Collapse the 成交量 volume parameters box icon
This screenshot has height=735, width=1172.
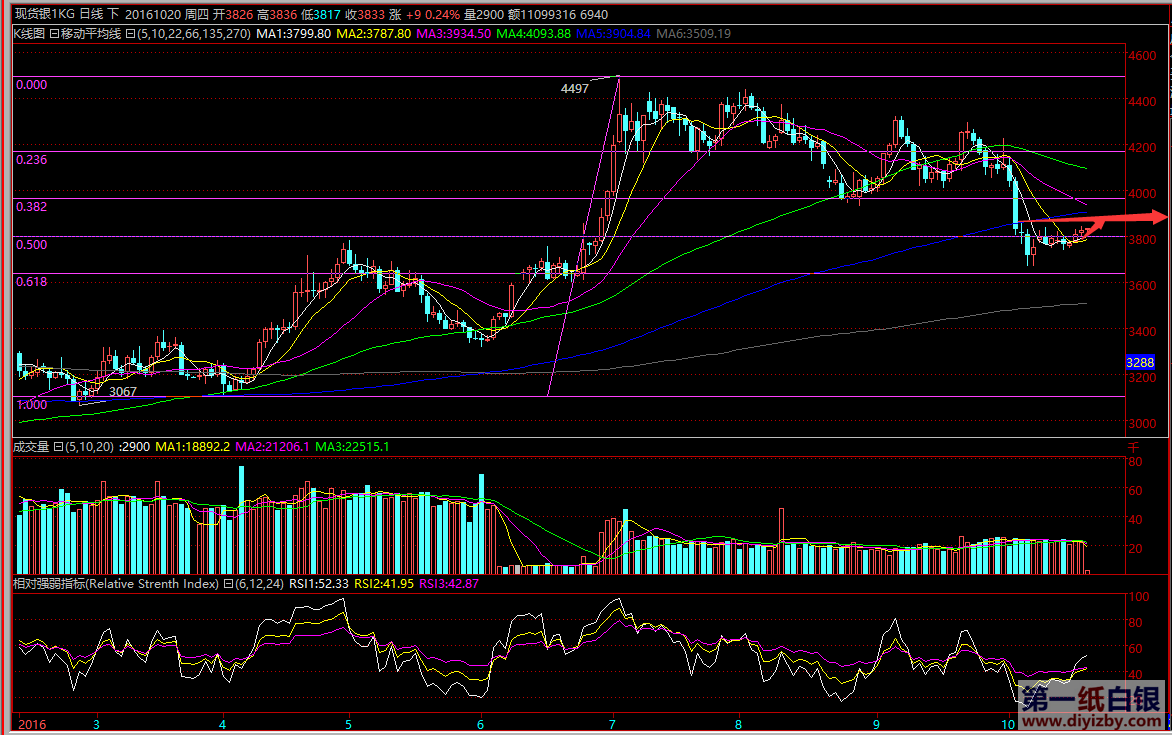[x=59, y=447]
